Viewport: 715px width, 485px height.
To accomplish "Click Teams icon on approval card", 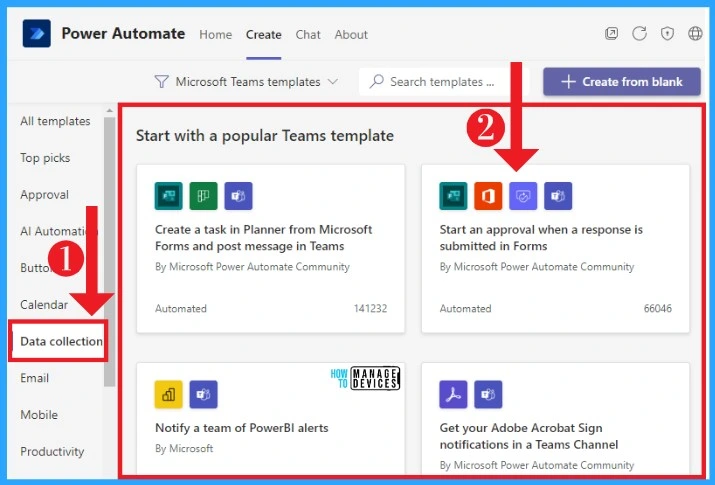I will tap(558, 196).
